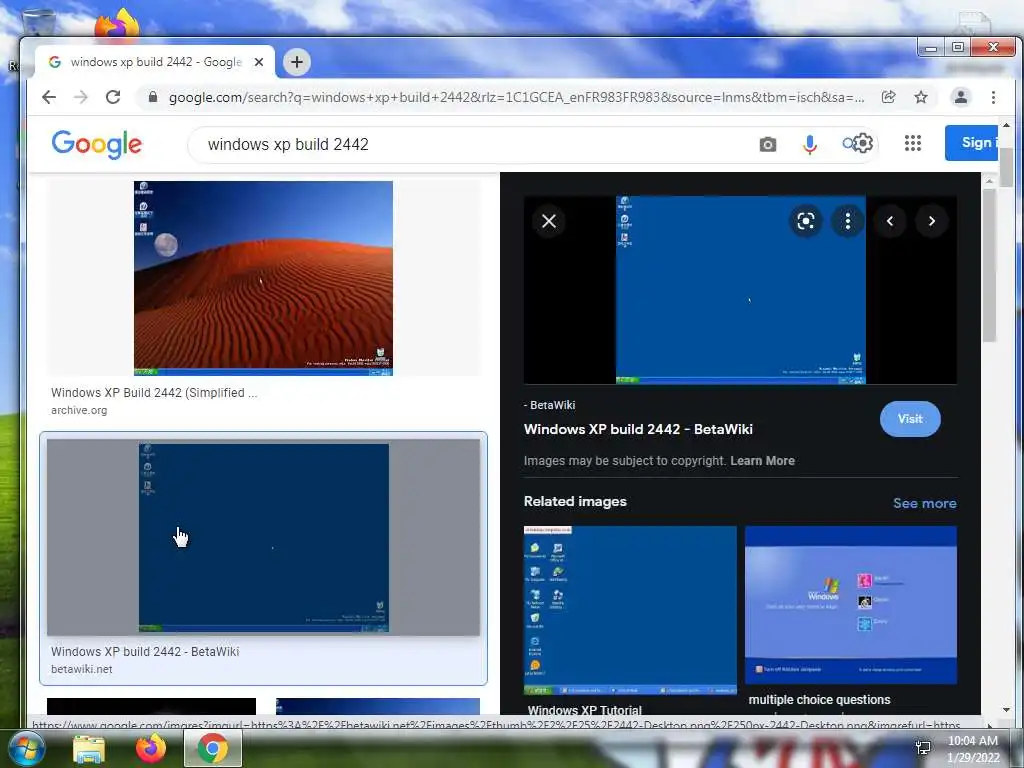View site security padlock info
The width and height of the screenshot is (1024, 768).
click(x=153, y=97)
